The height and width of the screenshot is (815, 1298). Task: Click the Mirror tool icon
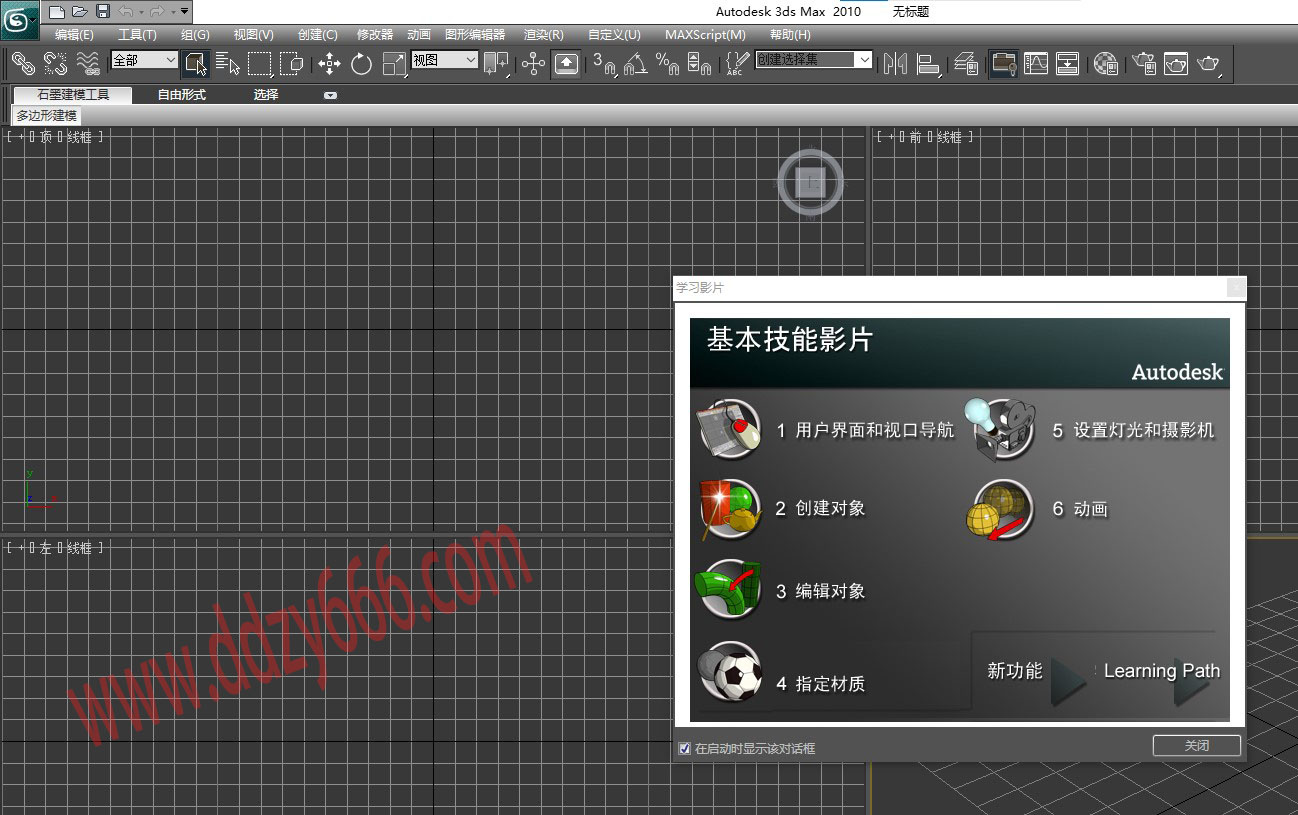tap(896, 64)
